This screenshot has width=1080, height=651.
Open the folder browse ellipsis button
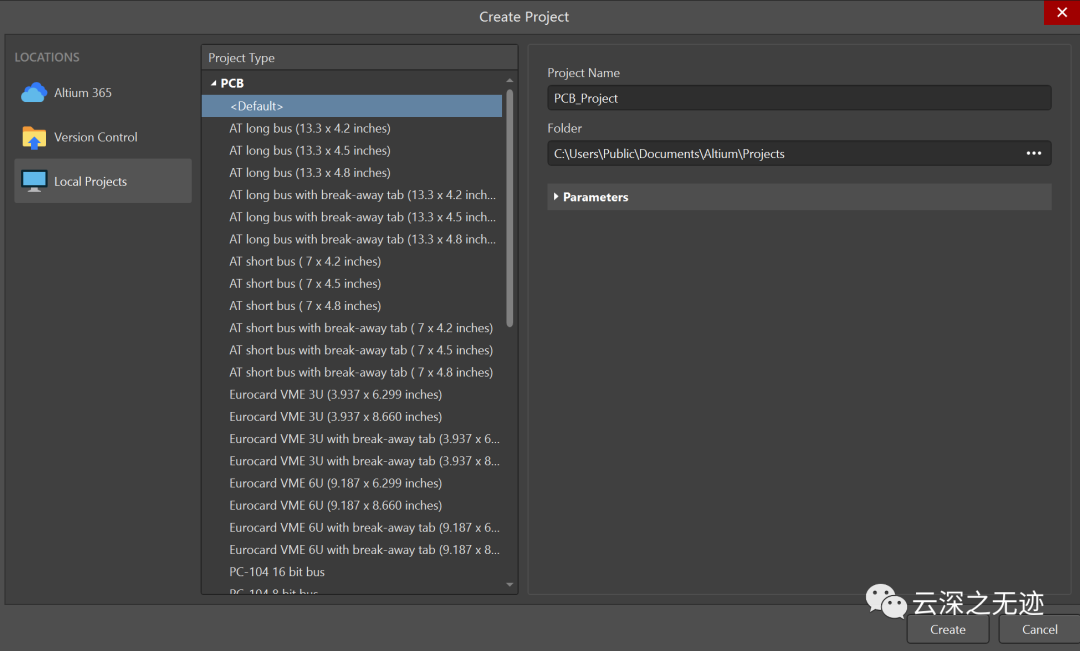pos(1033,154)
